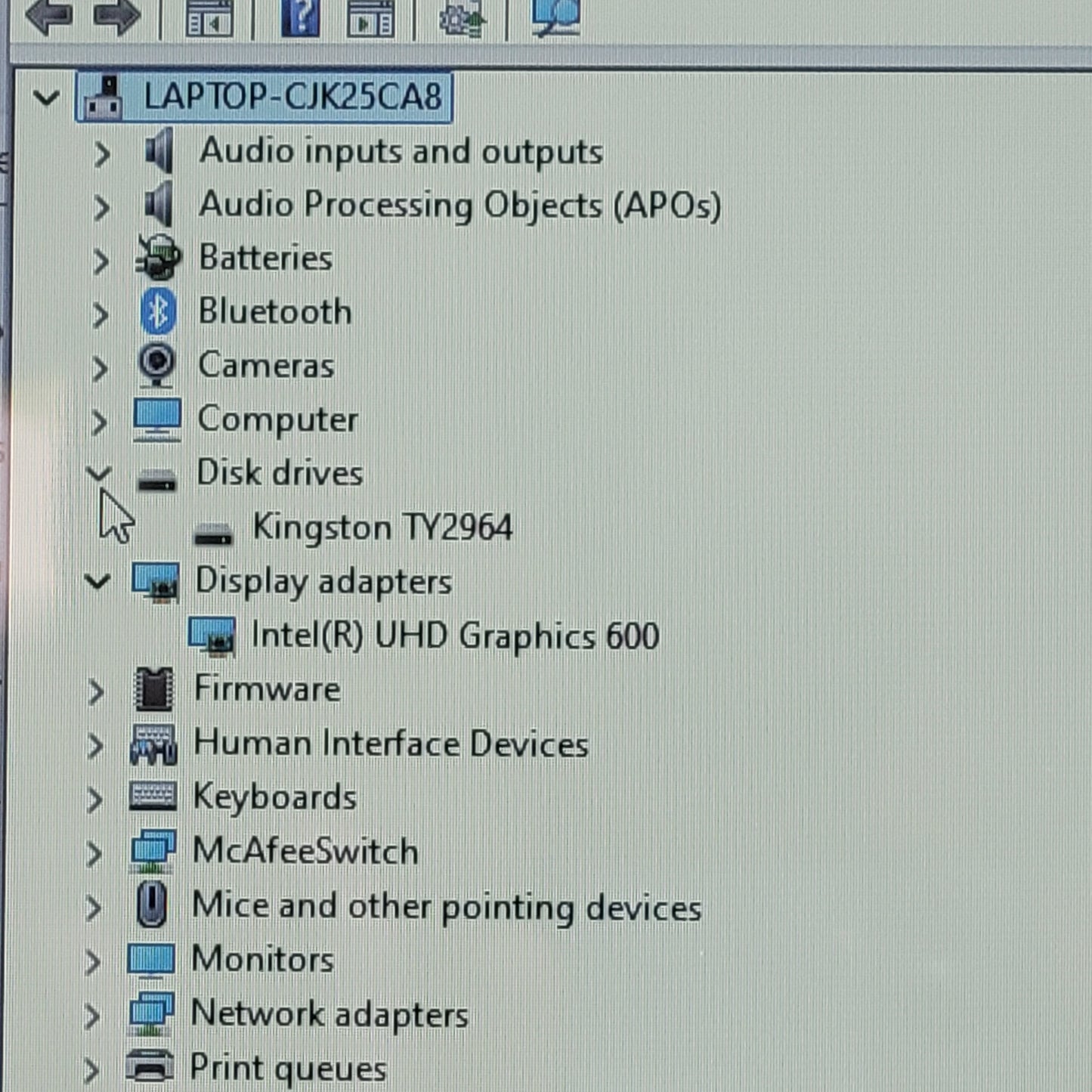Viewport: 1092px width, 1092px height.
Task: Click the Forward arrow in the toolbar
Action: (x=116, y=15)
